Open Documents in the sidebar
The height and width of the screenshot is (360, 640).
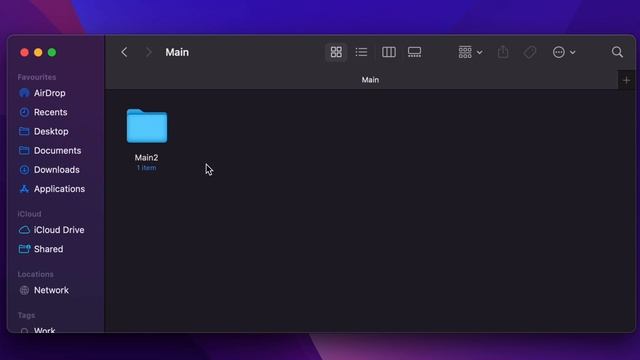[x=57, y=151]
